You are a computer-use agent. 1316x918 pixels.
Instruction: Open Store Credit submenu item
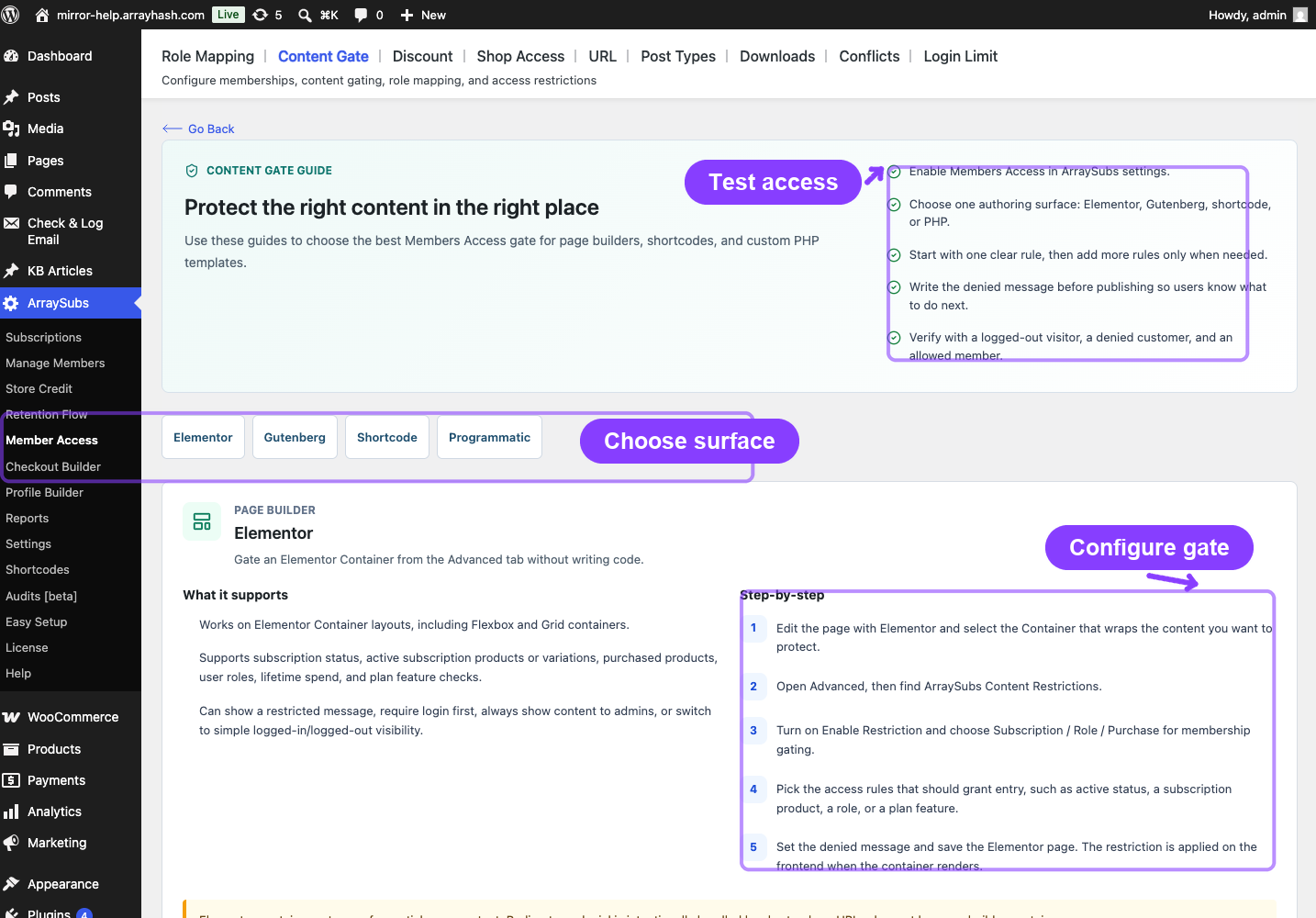39,389
